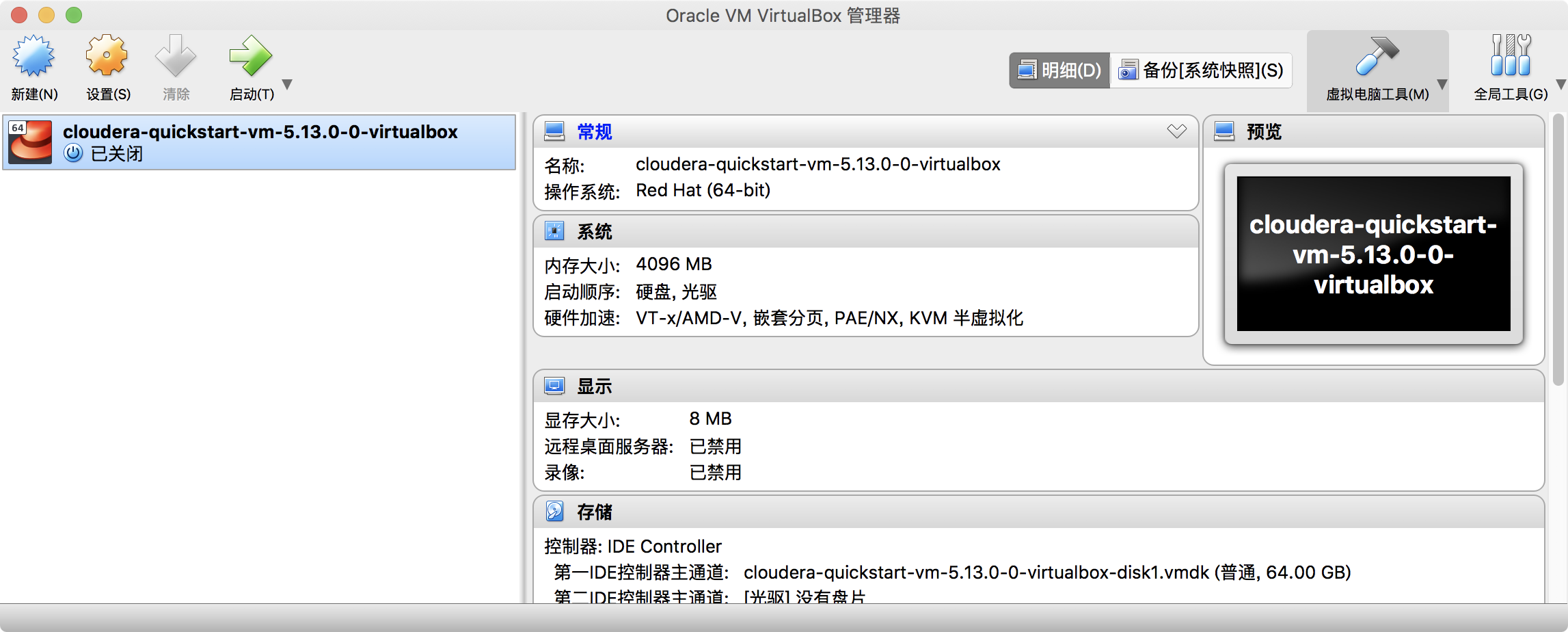The image size is (1568, 632).
Task: Switch to the 备份[系统快照](S) snapshots tab
Action: point(1201,70)
